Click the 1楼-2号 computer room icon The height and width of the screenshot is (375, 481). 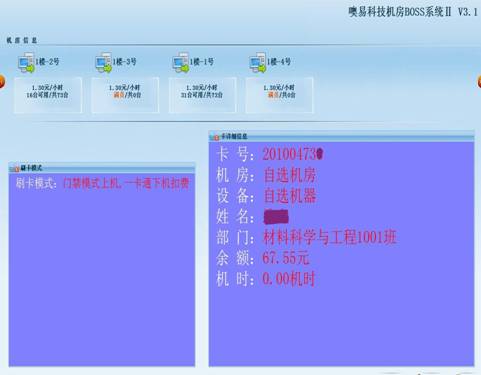point(26,62)
